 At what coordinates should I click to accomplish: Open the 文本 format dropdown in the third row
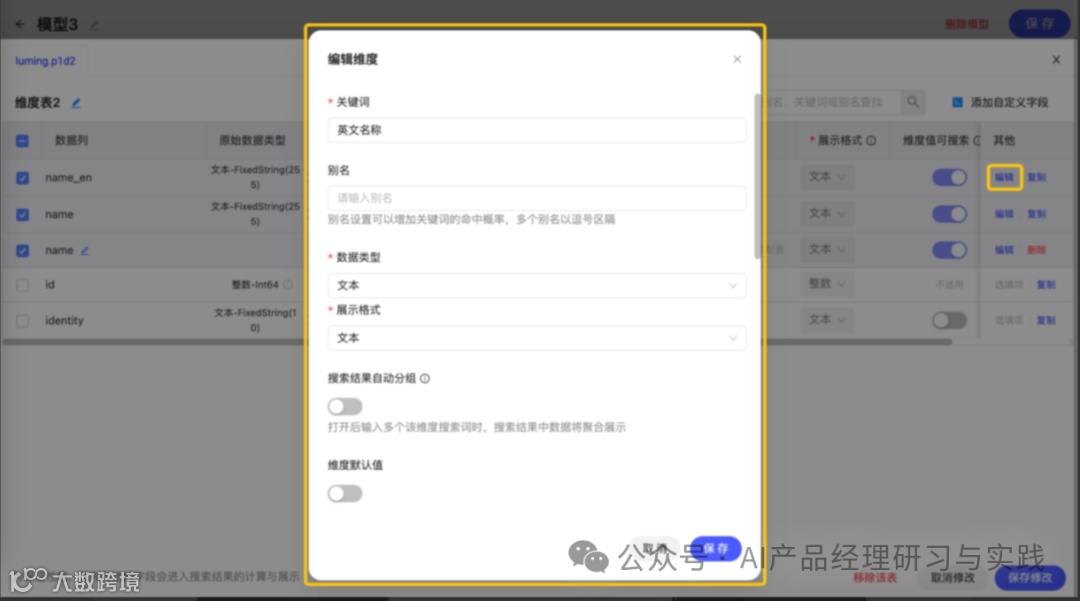827,249
